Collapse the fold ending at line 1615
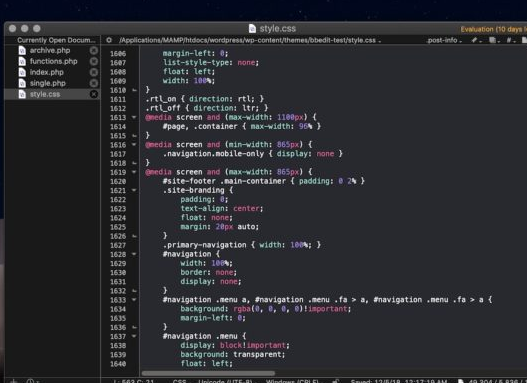Screen dimensions: 527x383 pos(134,136)
